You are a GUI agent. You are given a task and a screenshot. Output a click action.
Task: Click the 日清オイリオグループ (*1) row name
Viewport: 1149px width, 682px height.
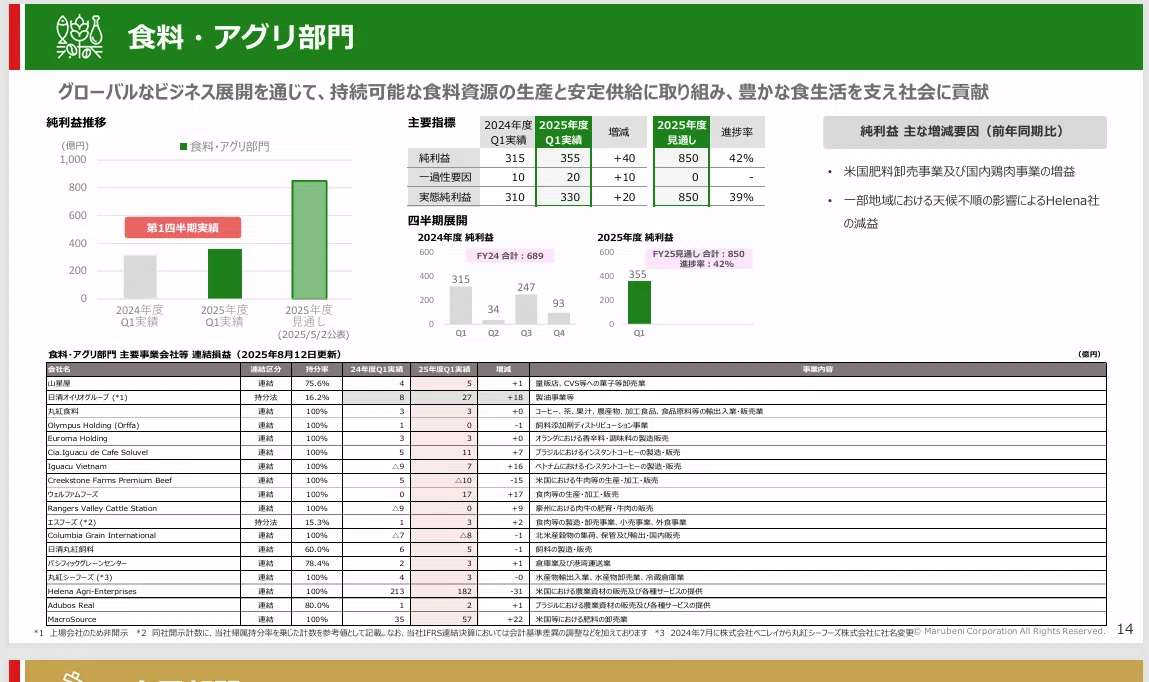click(x=87, y=397)
